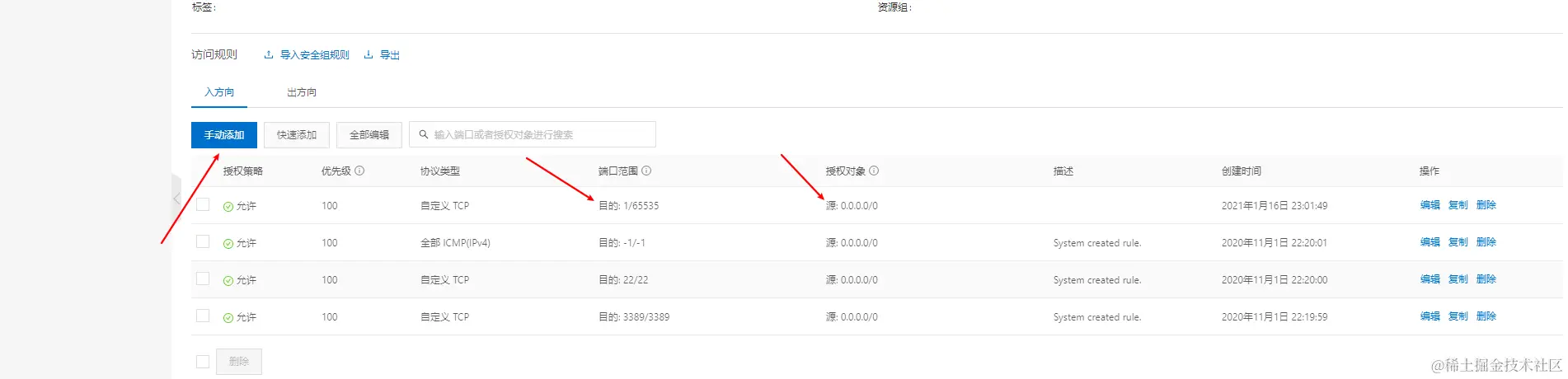Delete the 3389/3389 rule via 删除

coord(1486,316)
